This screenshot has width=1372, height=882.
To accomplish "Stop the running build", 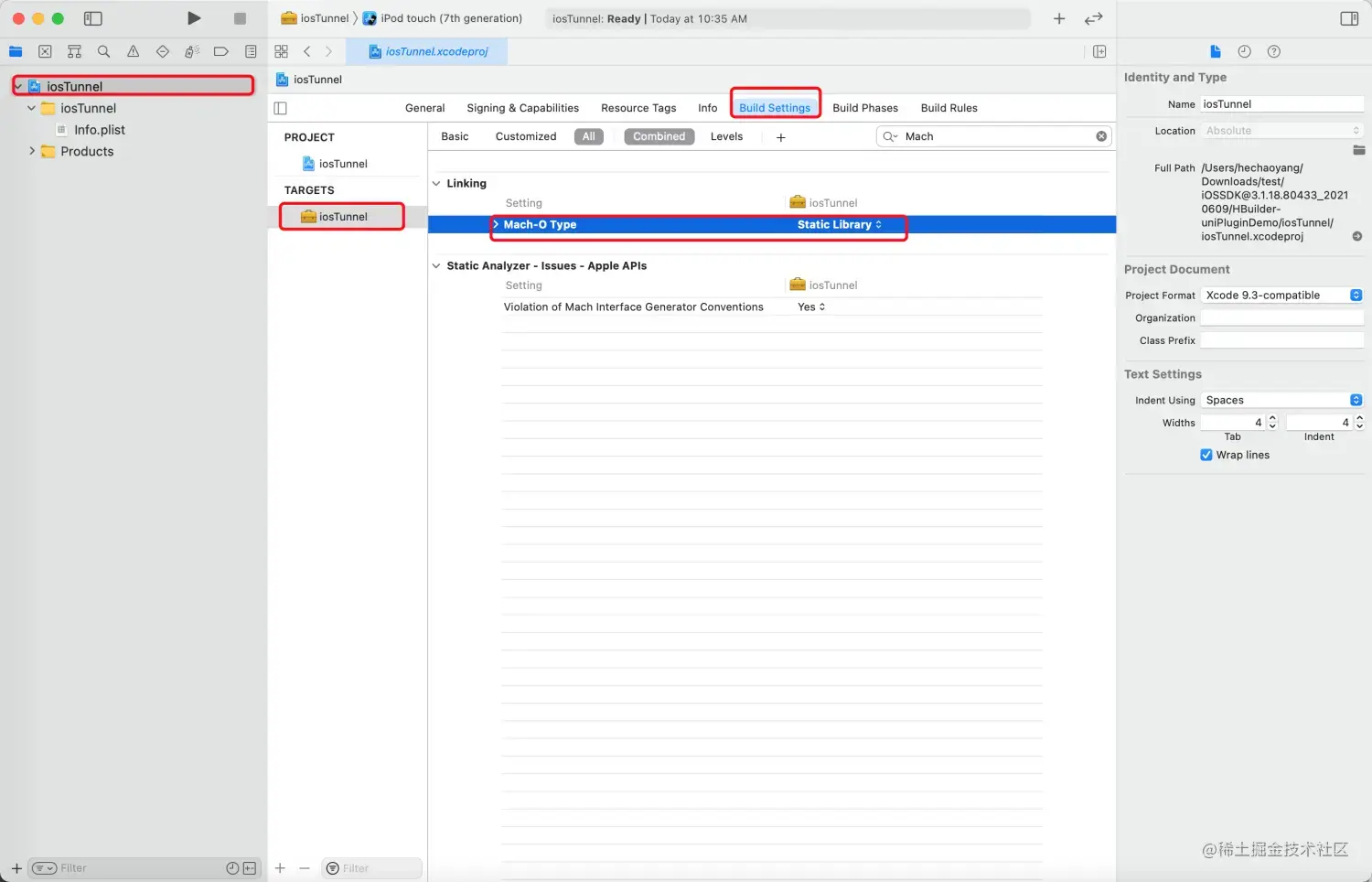I will pos(240,18).
